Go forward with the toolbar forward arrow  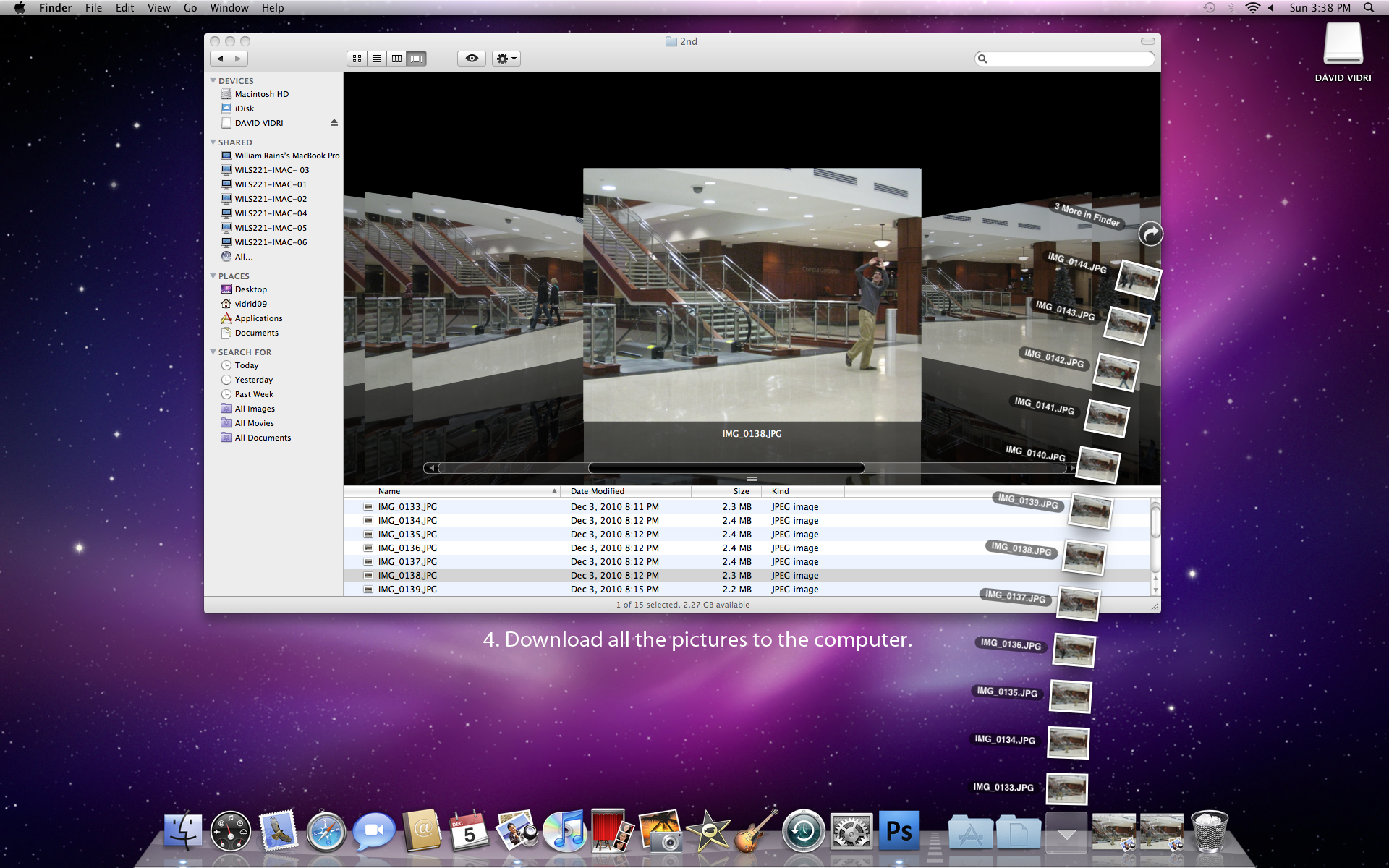(x=239, y=59)
